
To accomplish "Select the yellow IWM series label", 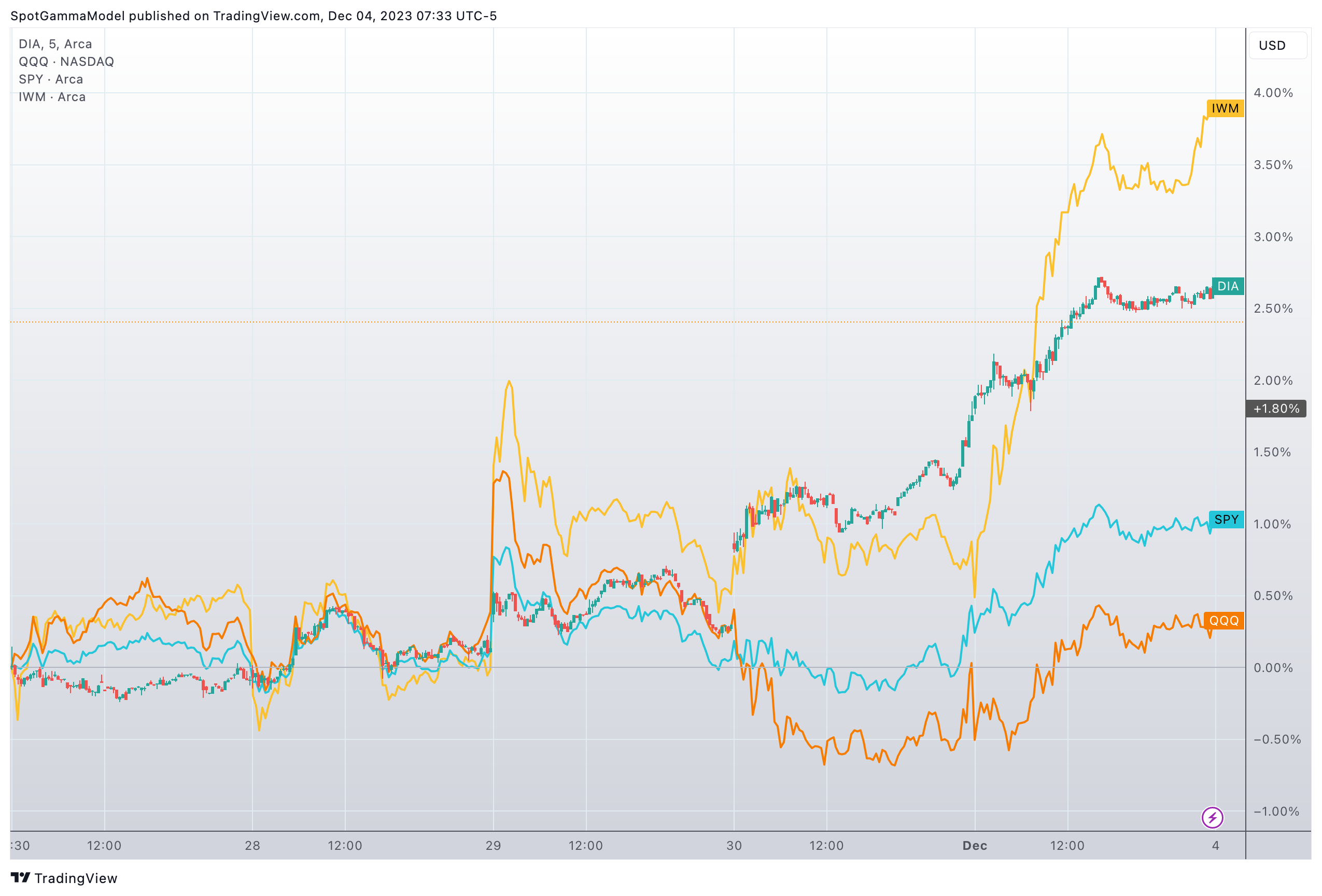I will click(x=1225, y=108).
